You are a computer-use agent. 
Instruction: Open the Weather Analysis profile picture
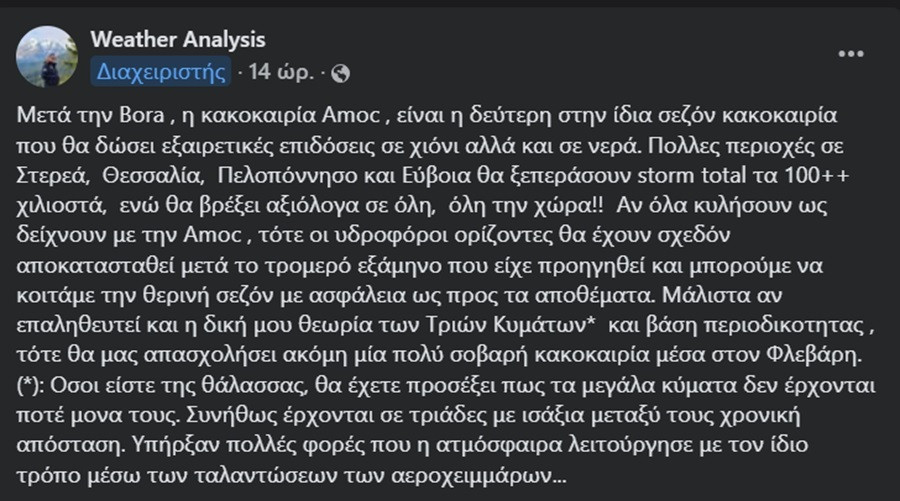pyautogui.click(x=47, y=56)
